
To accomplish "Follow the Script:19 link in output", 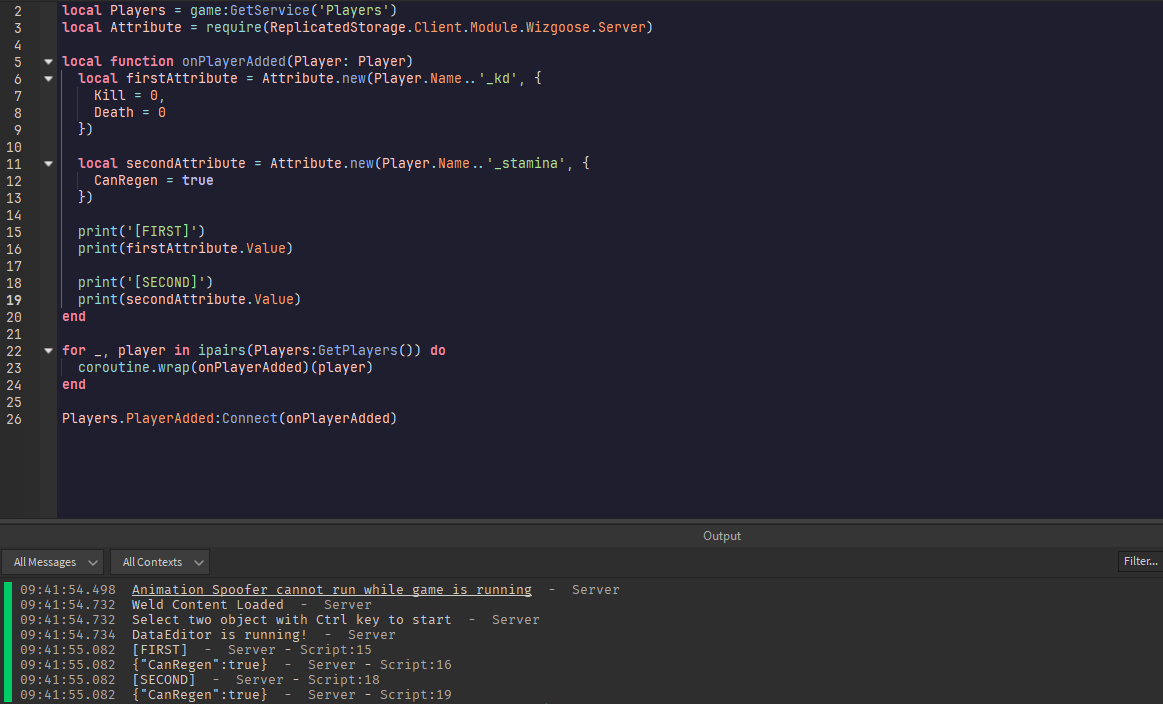I will click(x=416, y=694).
